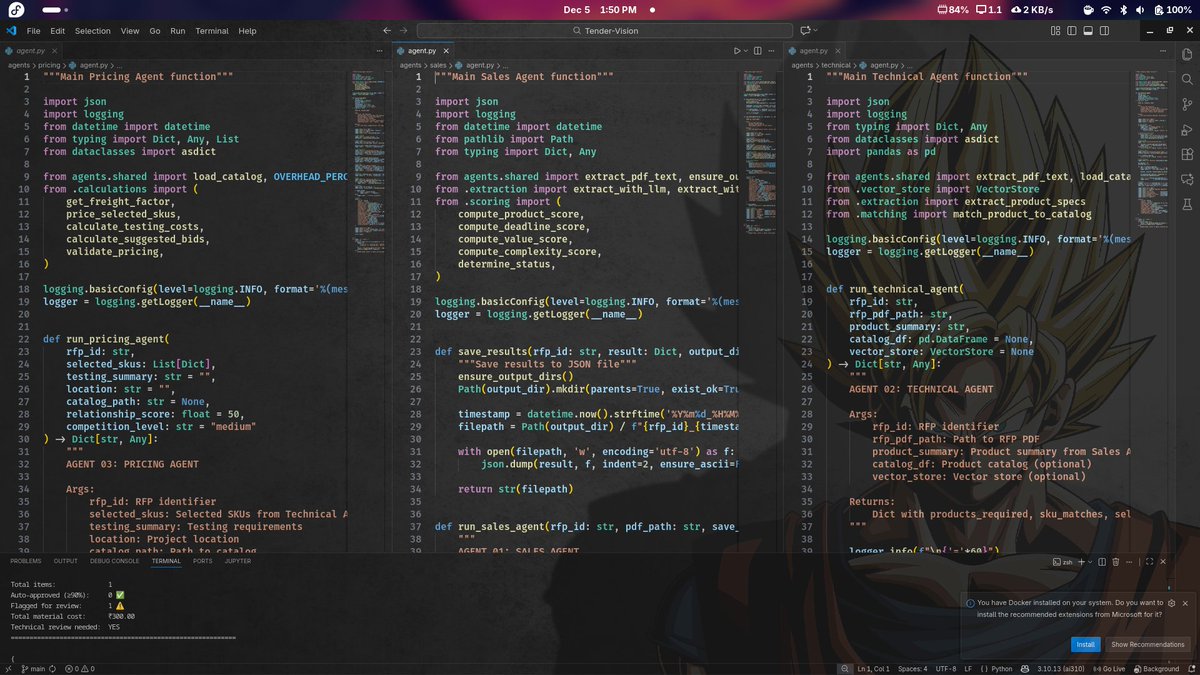Screen dimensions: 1200x675
Task: Maximize the terminal panel size
Action: (1151, 562)
